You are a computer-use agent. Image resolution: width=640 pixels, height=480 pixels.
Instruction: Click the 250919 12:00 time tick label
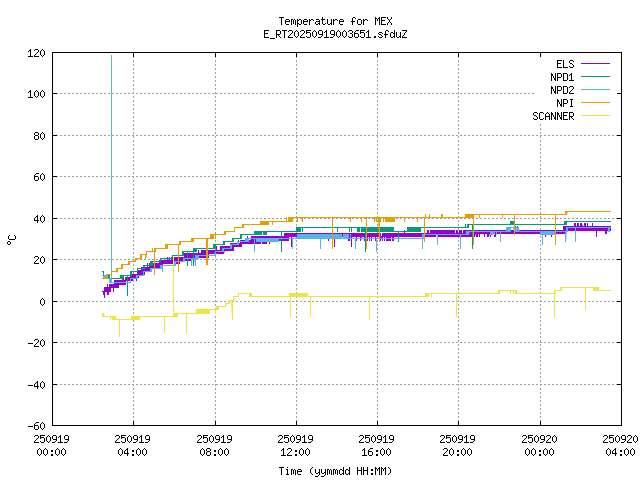pyautogui.click(x=295, y=444)
